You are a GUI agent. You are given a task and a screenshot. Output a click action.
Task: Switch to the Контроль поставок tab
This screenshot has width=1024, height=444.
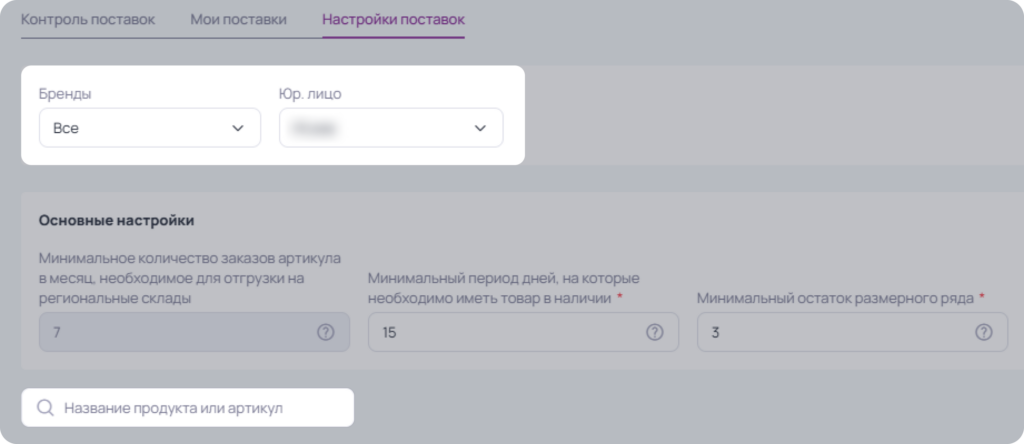[88, 20]
